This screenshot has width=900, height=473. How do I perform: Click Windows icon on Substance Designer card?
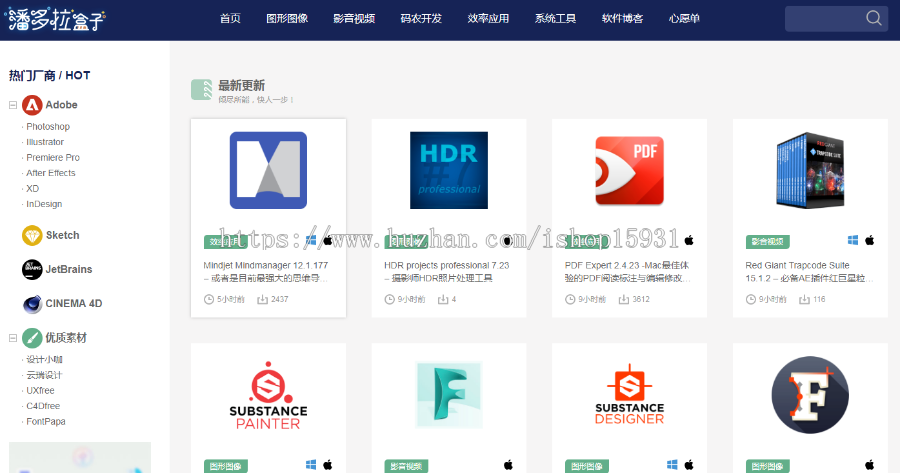672,465
